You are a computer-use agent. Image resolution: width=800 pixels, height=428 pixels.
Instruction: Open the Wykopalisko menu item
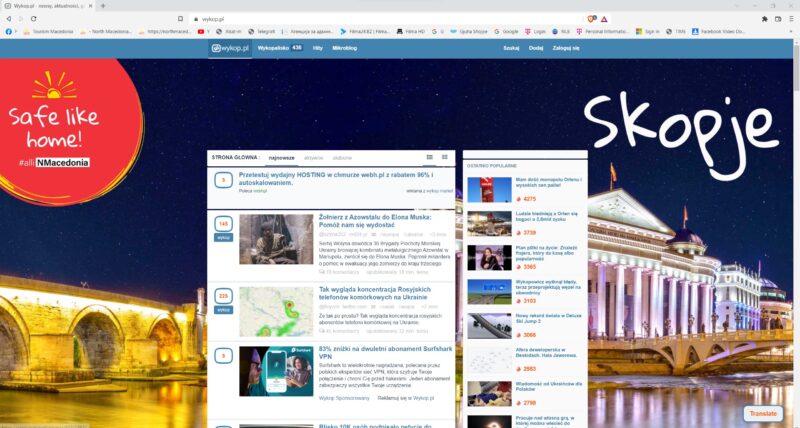point(279,48)
